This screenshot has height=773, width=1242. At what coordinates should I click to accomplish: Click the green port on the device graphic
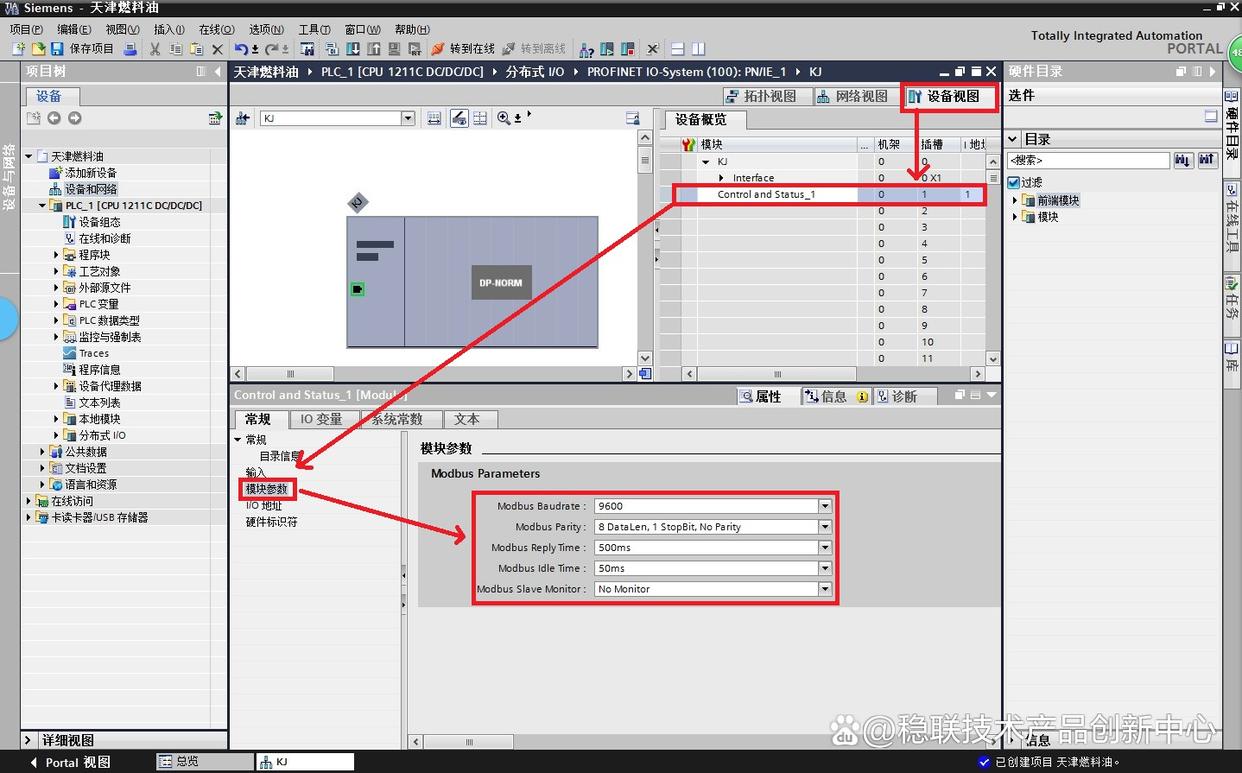358,289
